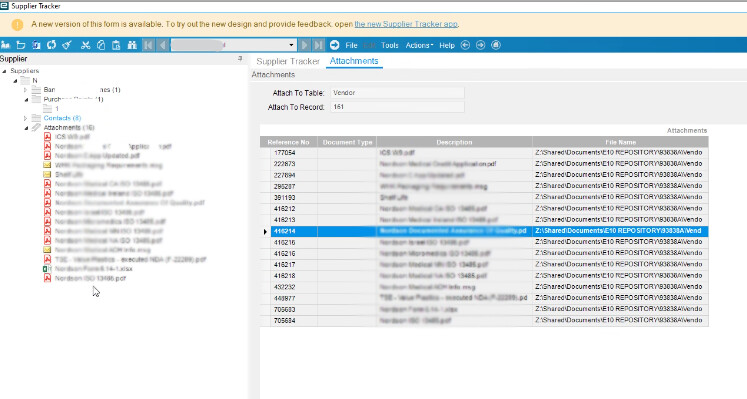Select grid cell 416218
The image size is (747, 399).
(x=294, y=276)
